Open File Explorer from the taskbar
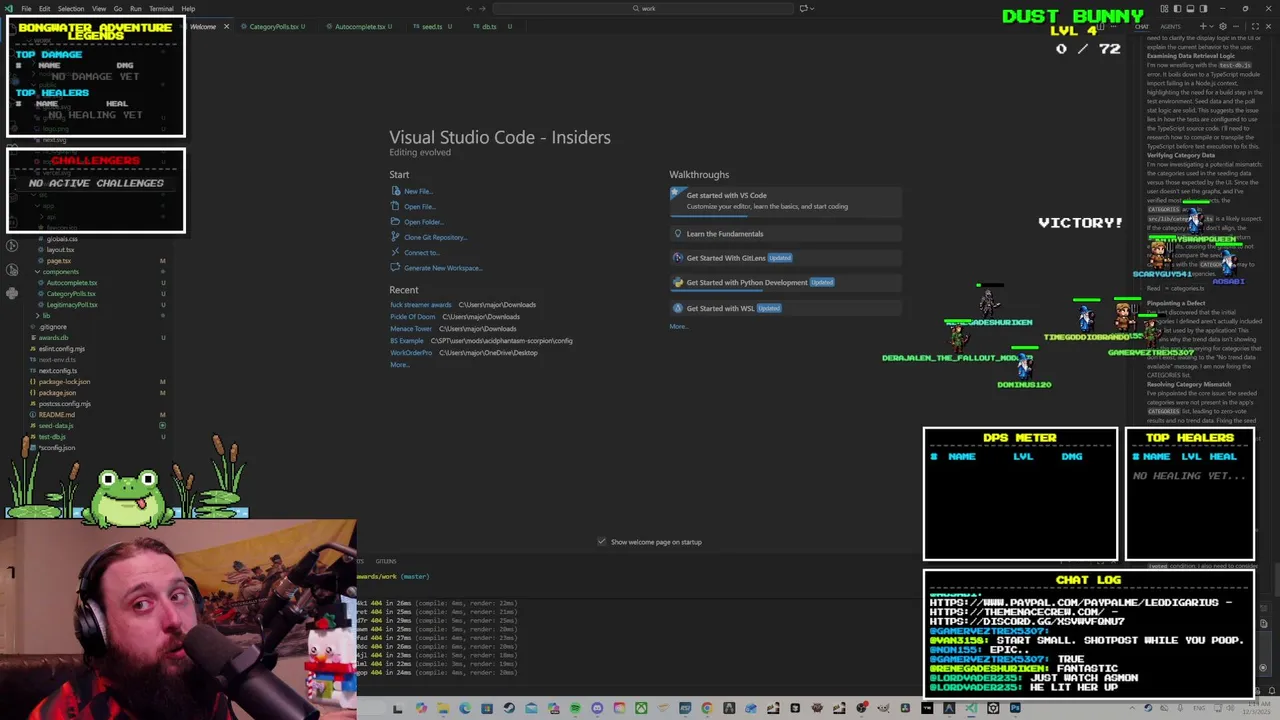Screen dimensions: 1280x720 click(x=443, y=708)
